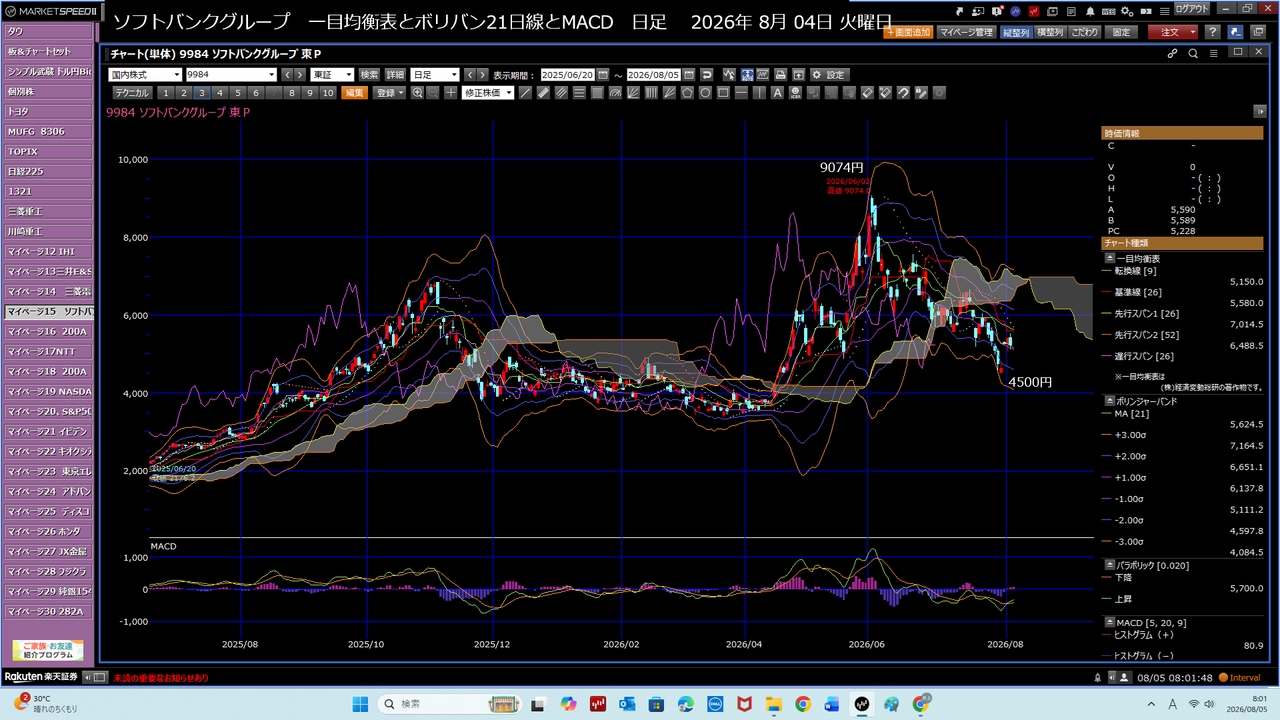1280x720 pixels.
Task: Open the chart link chain icon
Action: click(1173, 53)
